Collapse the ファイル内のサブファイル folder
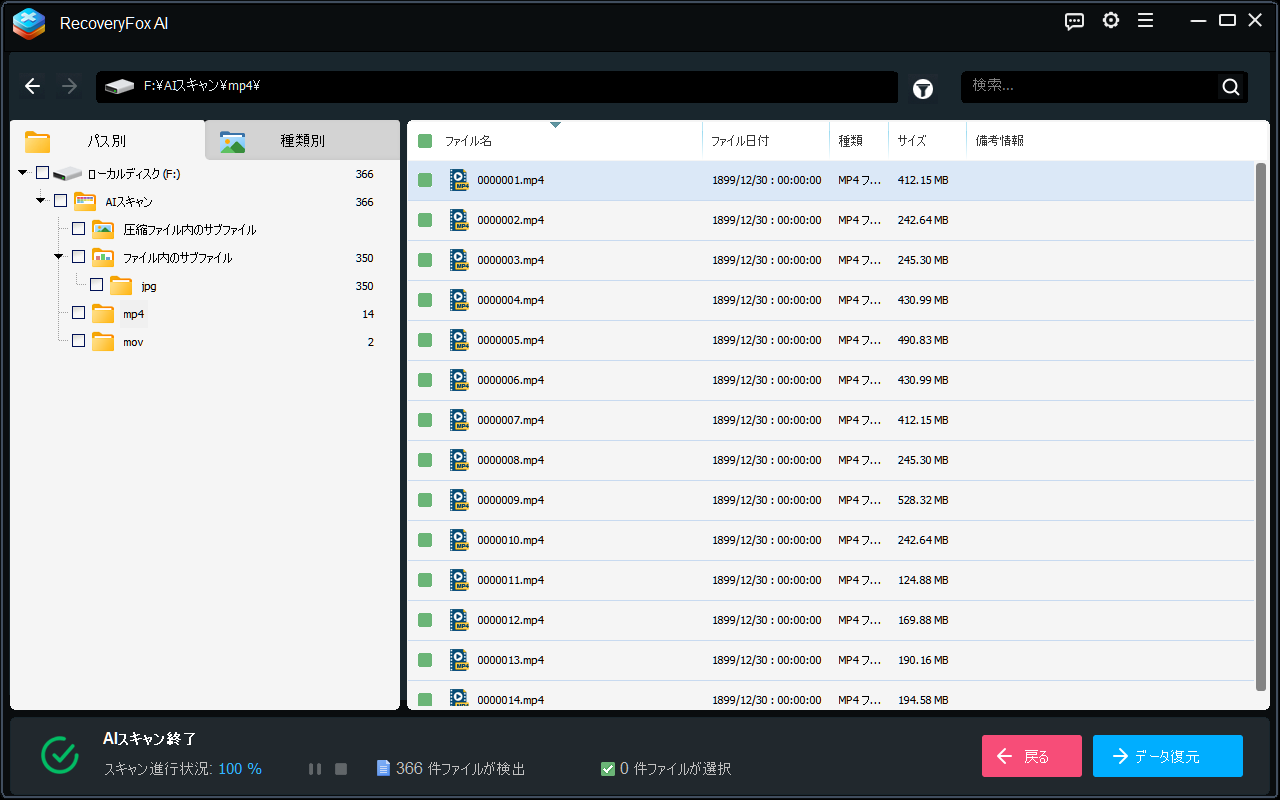The height and width of the screenshot is (800, 1280). pyautogui.click(x=59, y=257)
